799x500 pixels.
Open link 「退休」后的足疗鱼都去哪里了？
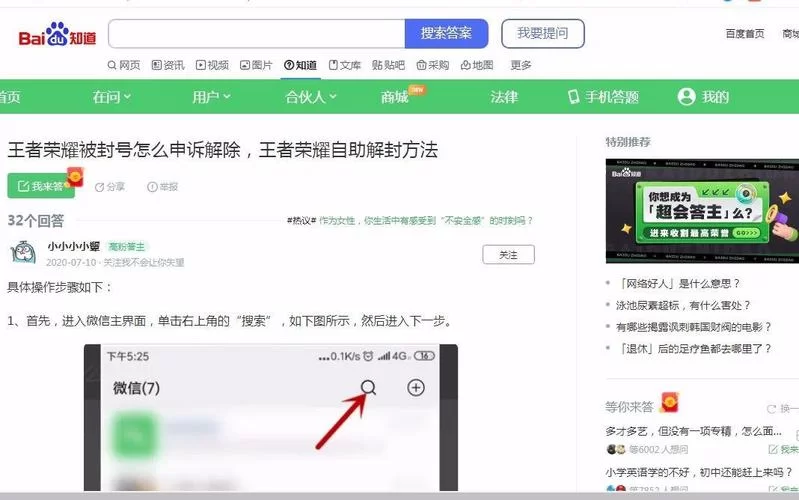pos(694,349)
